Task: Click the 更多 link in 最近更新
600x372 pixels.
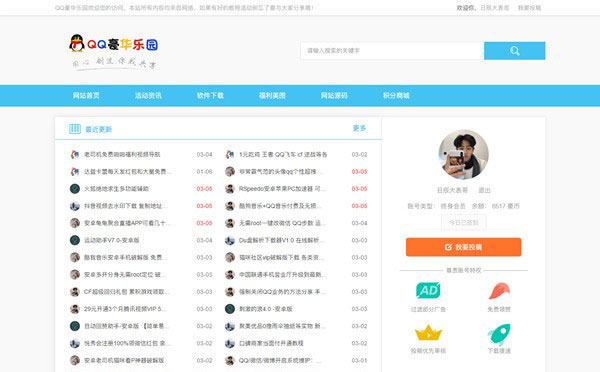Action: (359, 128)
